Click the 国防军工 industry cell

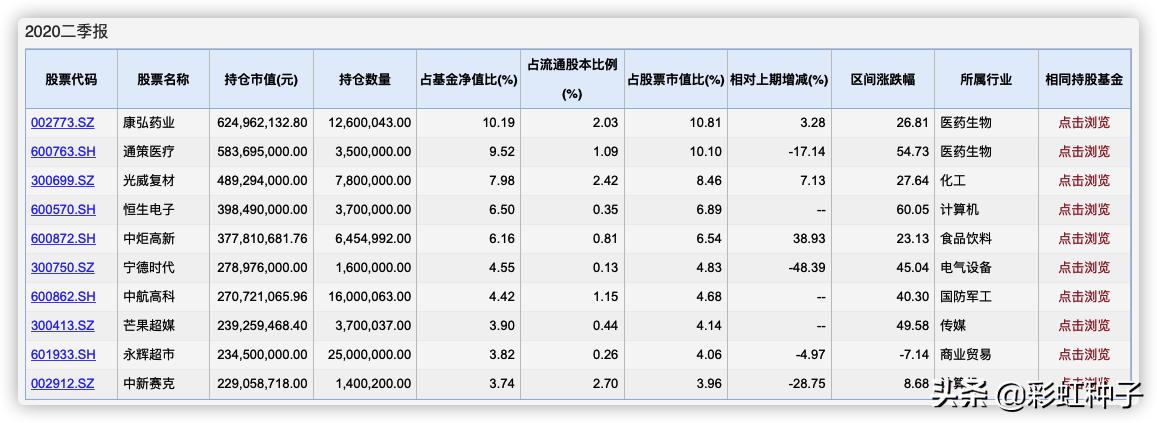click(x=966, y=297)
